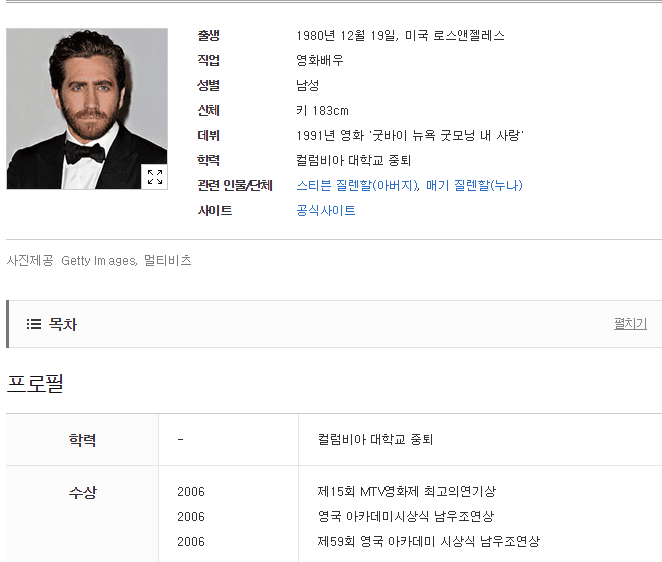This screenshot has height=562, width=662.
Task: Click 제15회 MTV영화제 최고의연기상 award
Action: (407, 491)
